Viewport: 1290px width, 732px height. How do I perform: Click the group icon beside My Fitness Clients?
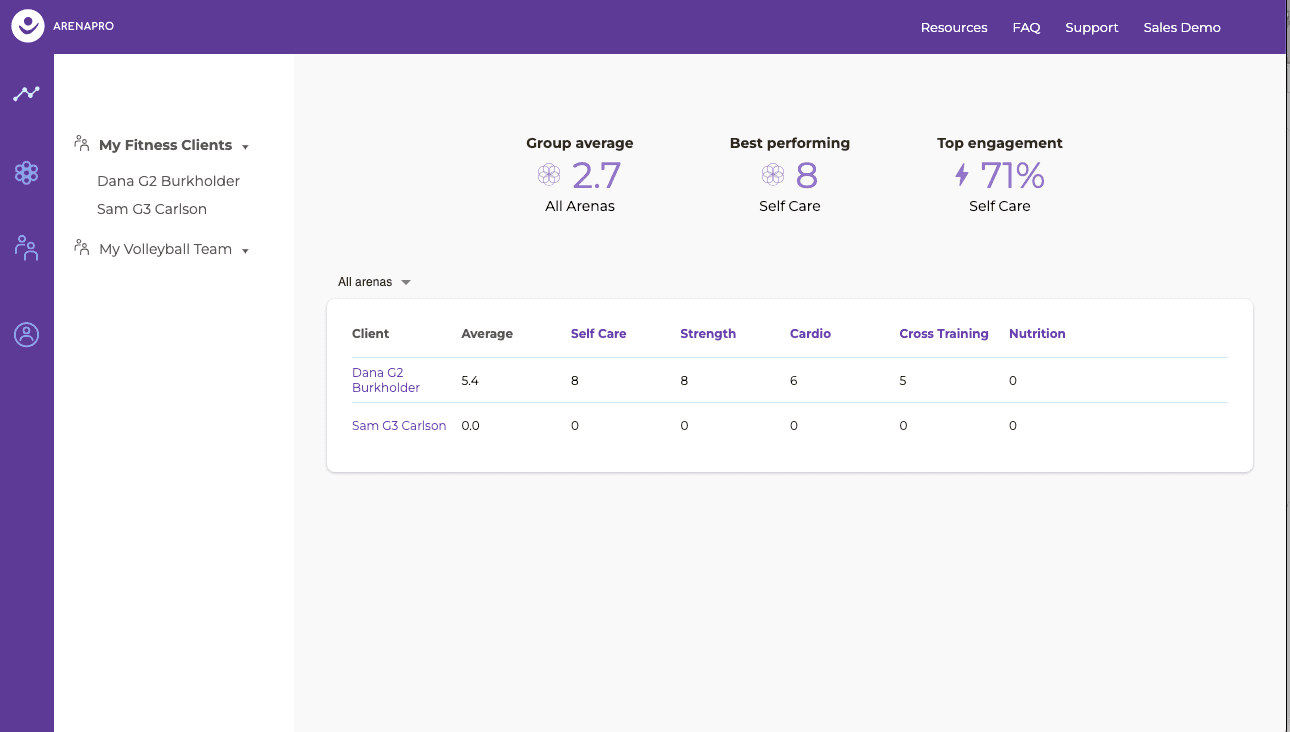click(x=80, y=143)
